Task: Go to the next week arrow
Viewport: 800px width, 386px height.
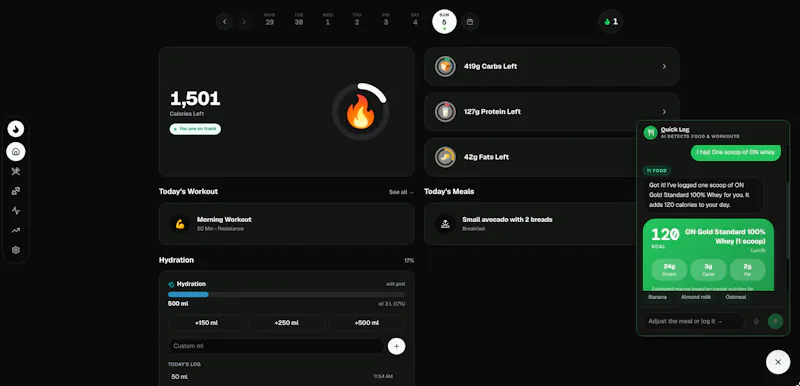Action: (x=244, y=21)
